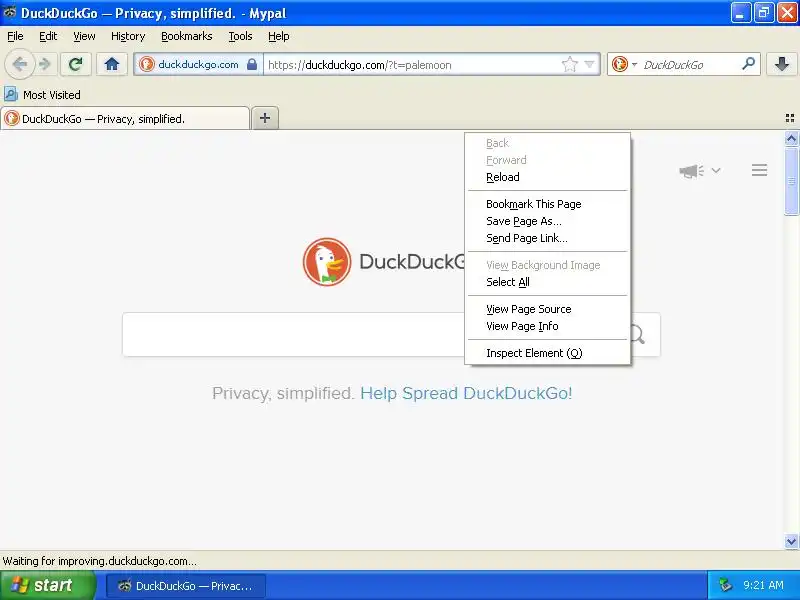Expand the chevron next to megaphone
This screenshot has height=600, width=800.
pyautogui.click(x=716, y=170)
